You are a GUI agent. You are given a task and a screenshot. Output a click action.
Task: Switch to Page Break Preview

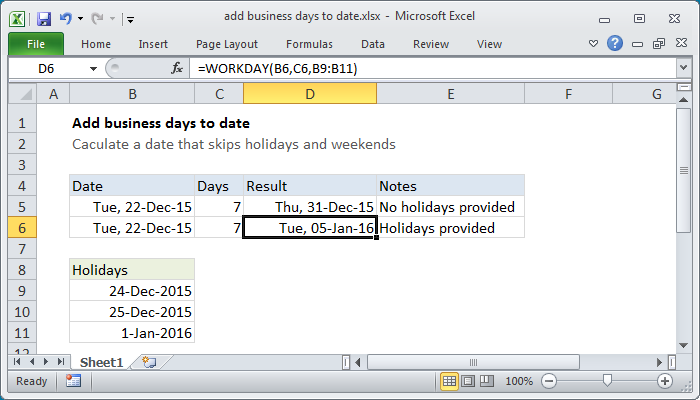[486, 381]
